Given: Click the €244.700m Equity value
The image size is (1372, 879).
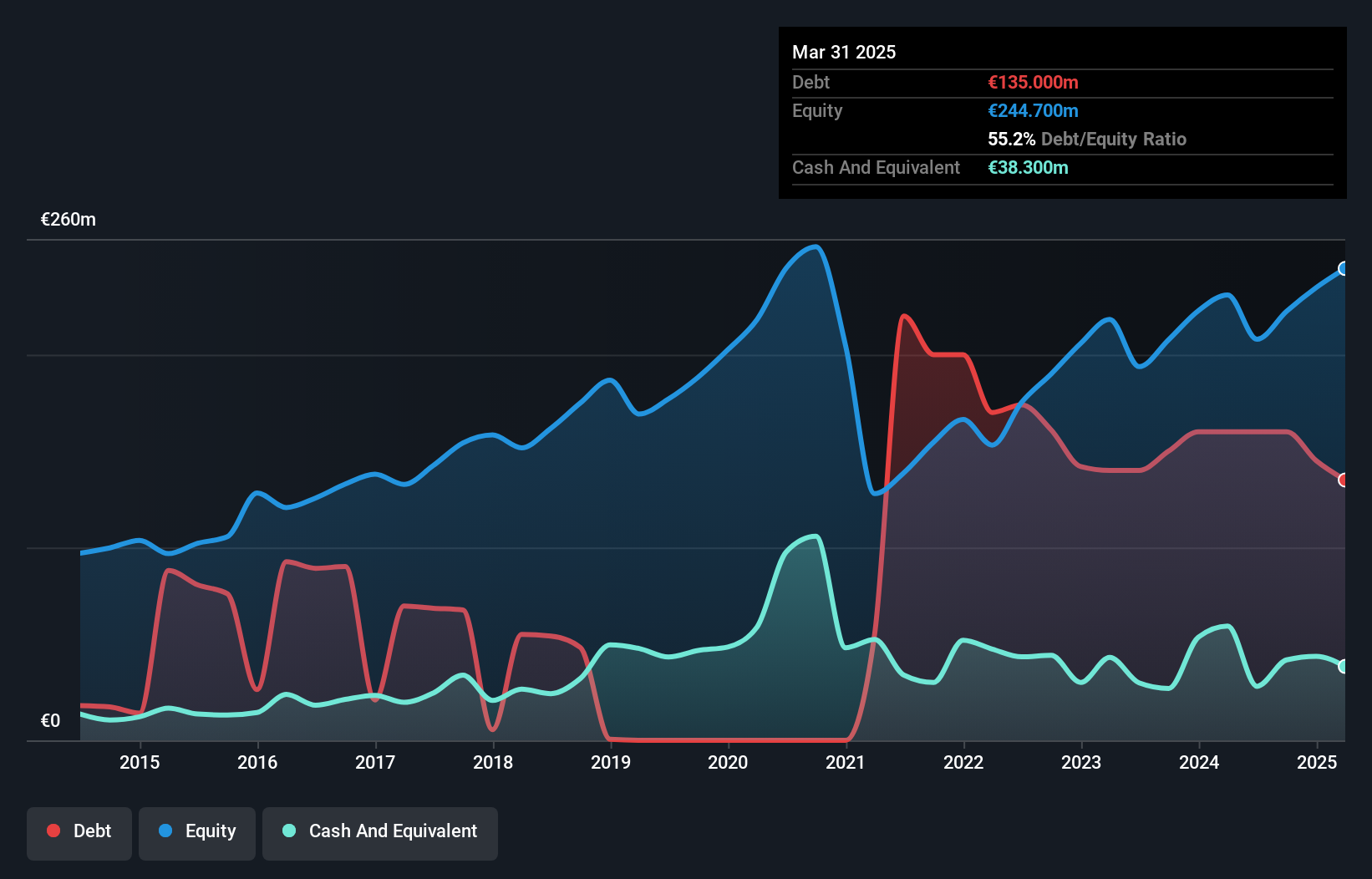Looking at the screenshot, I should point(1034,110).
